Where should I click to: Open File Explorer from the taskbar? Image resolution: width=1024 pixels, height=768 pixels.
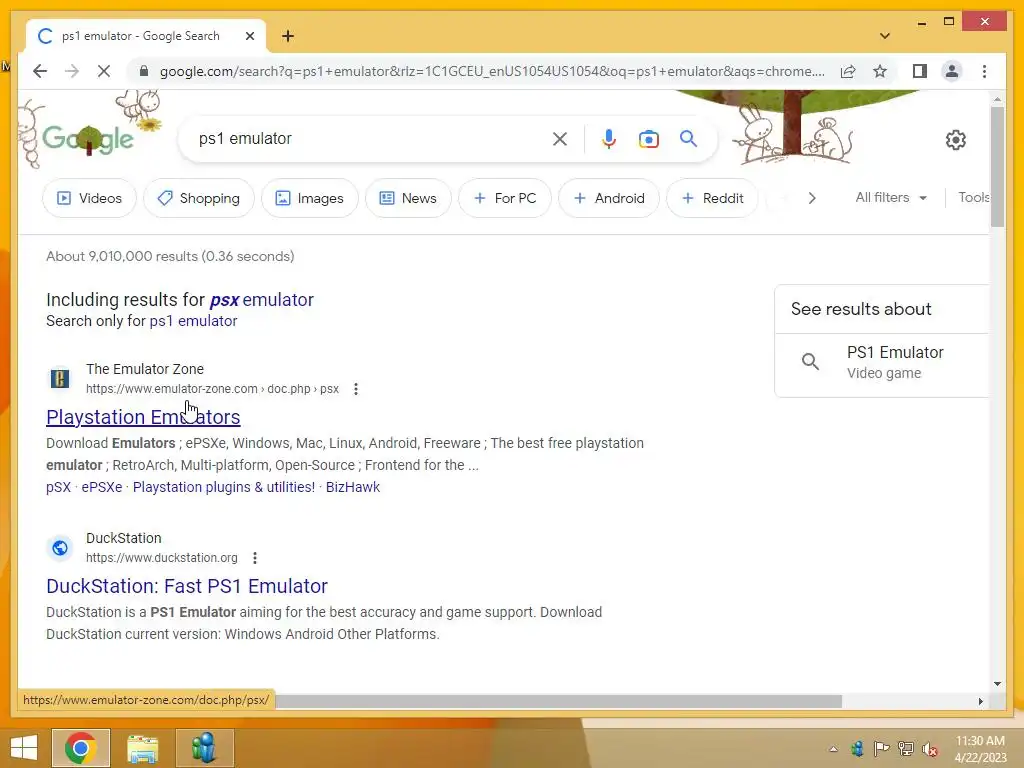pos(142,748)
